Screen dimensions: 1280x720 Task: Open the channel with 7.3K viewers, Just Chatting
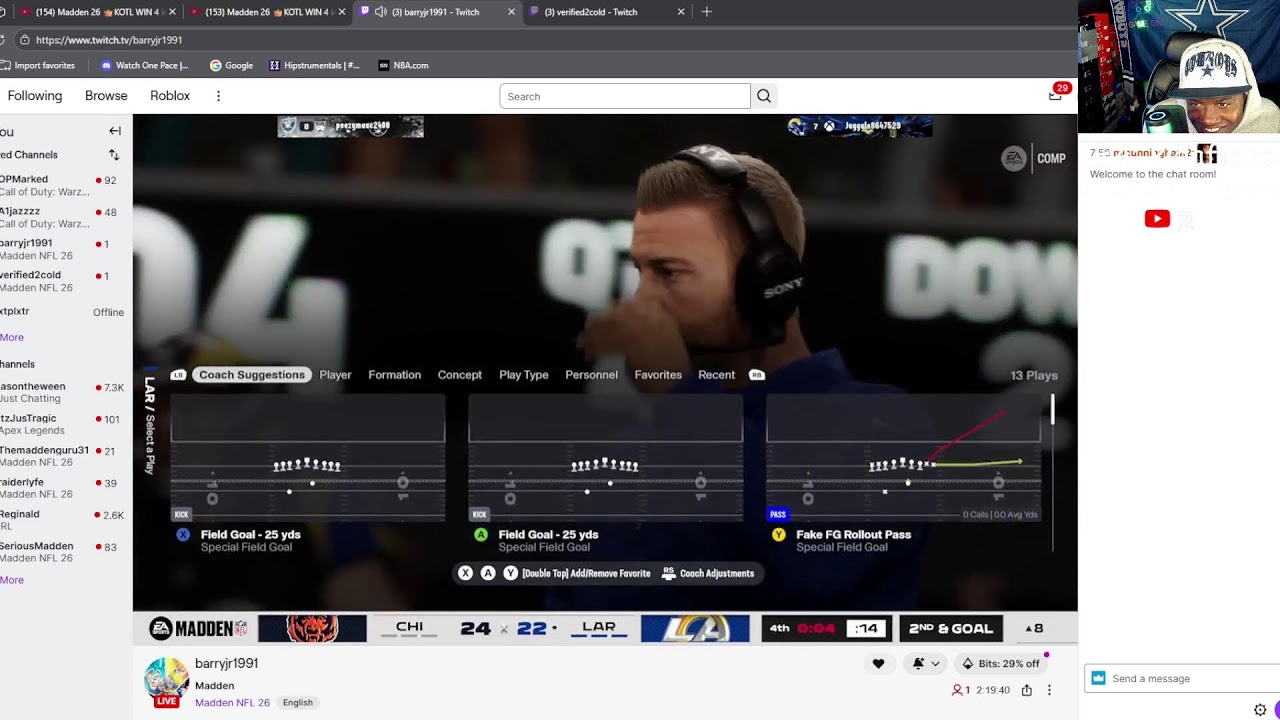point(62,392)
